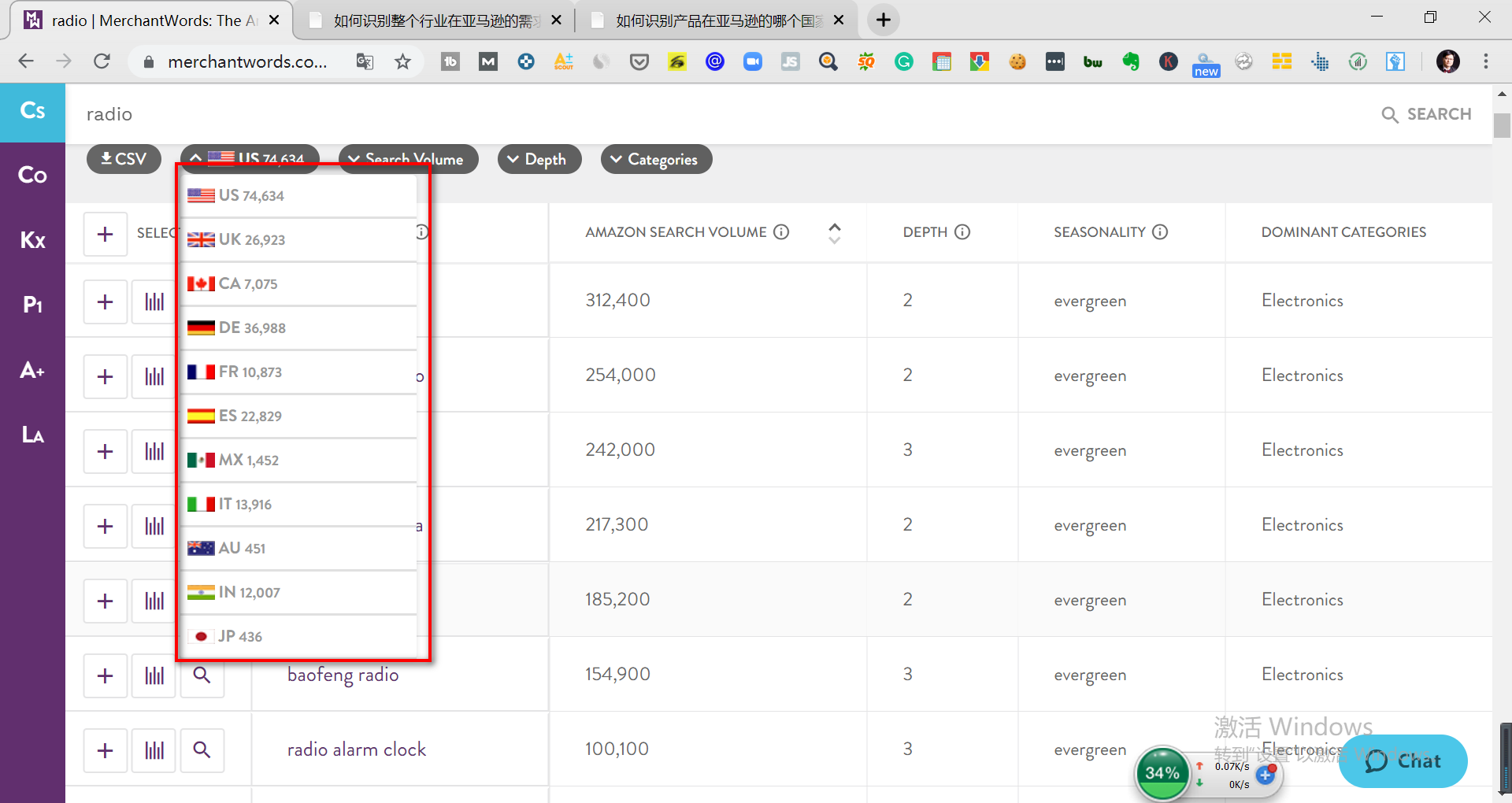
Task: Expand the Depth filter
Action: coord(539,159)
